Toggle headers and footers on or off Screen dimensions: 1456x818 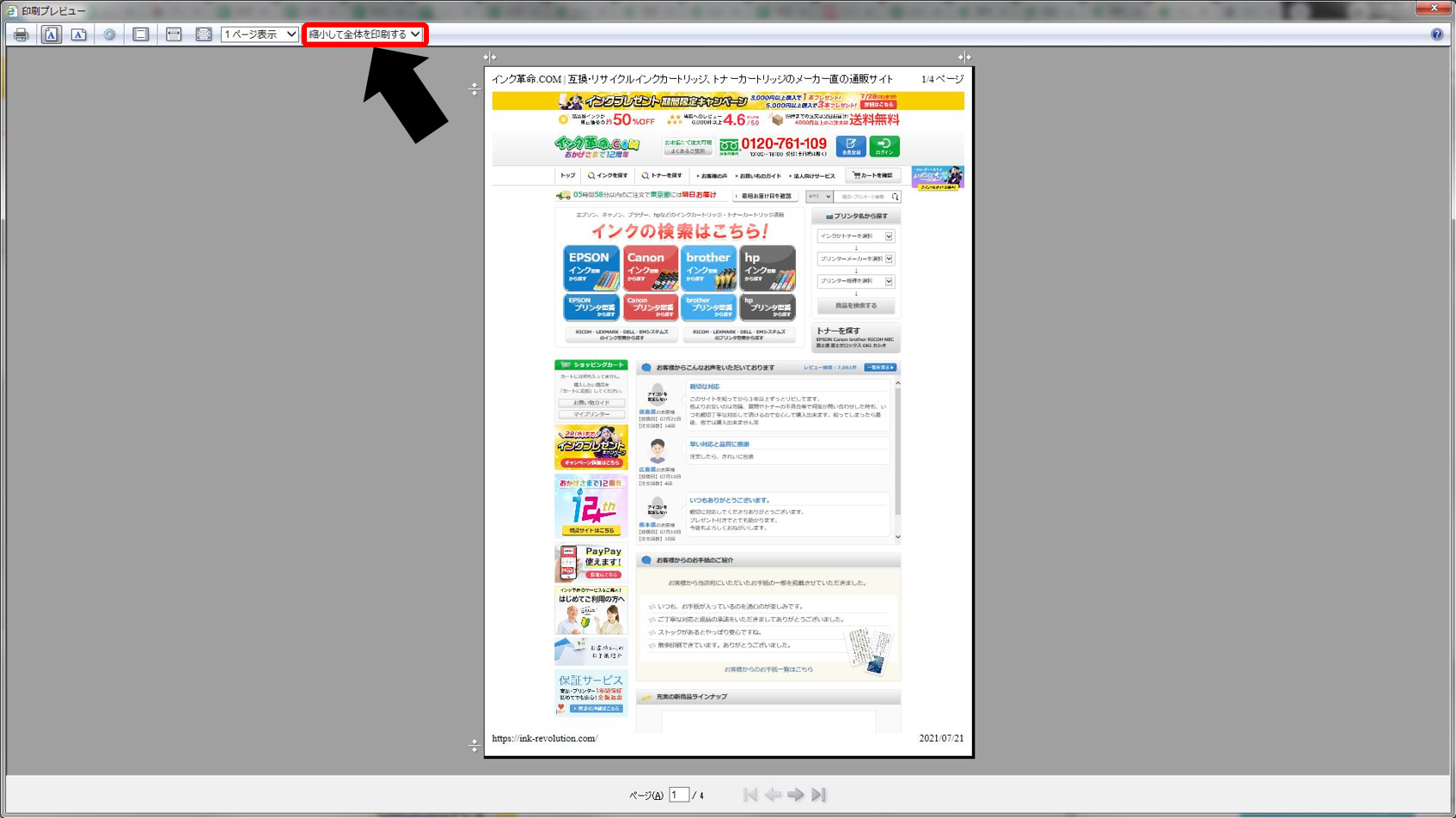tap(141, 34)
